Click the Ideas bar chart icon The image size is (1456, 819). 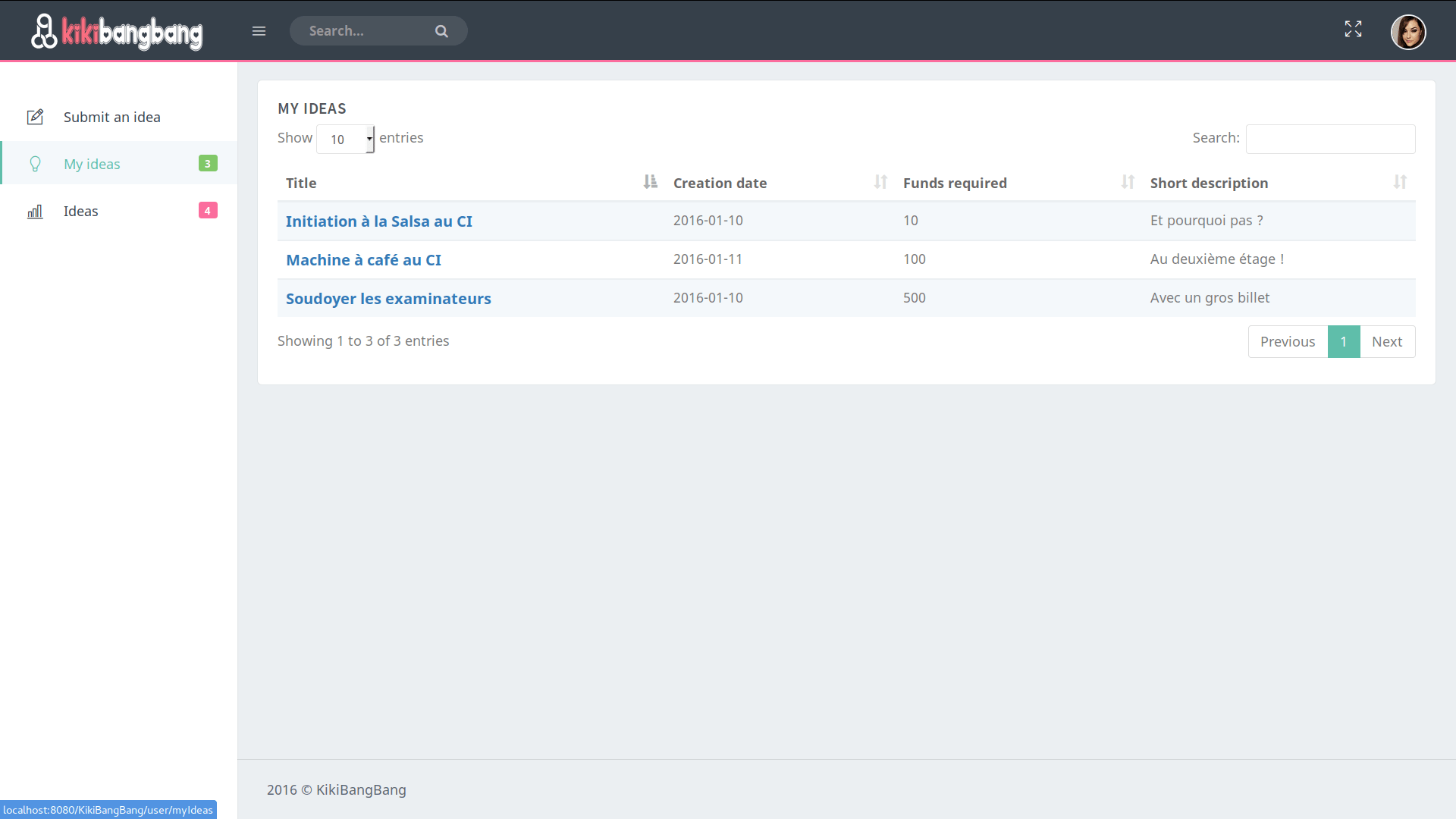point(35,212)
